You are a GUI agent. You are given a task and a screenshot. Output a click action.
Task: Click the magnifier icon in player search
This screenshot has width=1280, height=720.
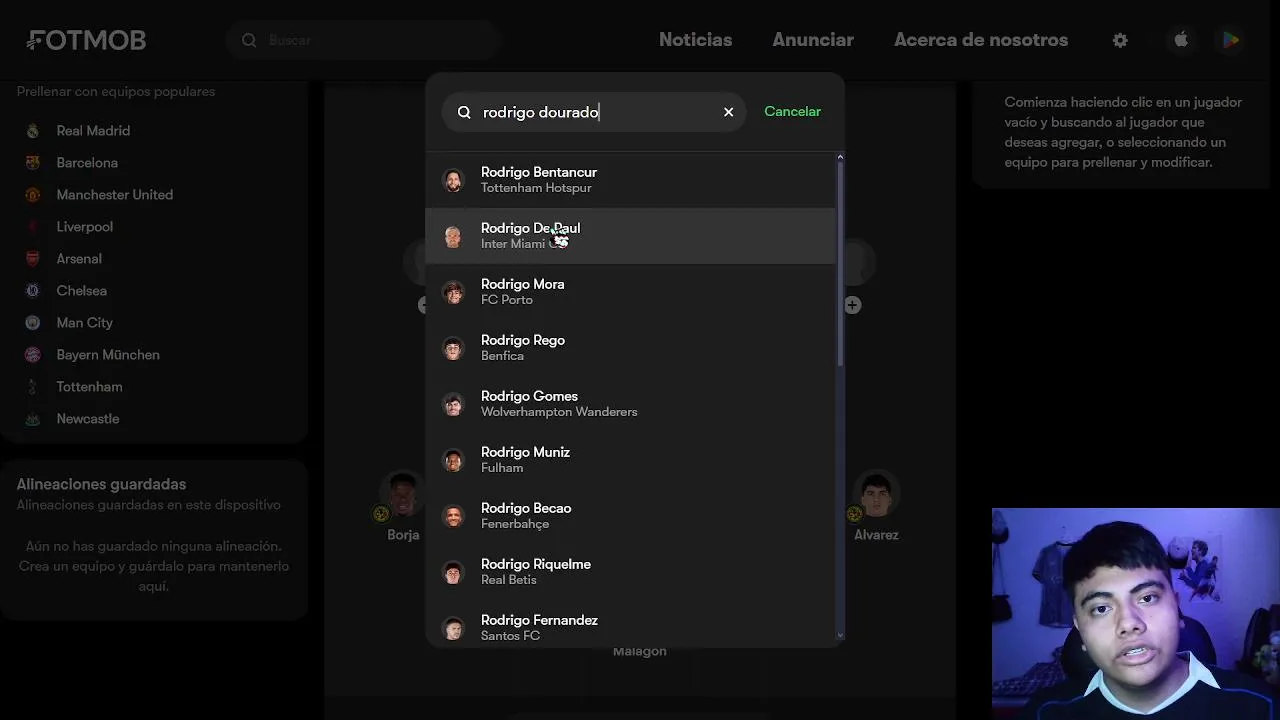[464, 112]
